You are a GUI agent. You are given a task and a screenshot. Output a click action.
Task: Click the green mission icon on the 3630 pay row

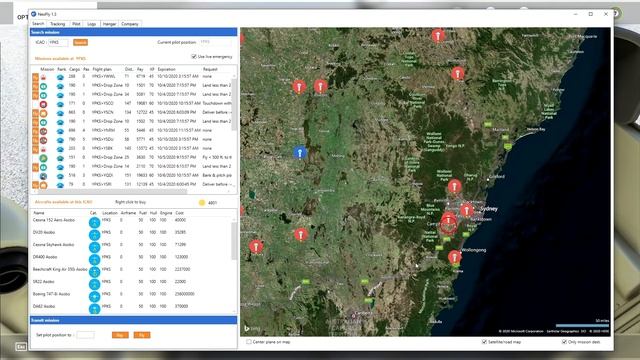click(43, 158)
